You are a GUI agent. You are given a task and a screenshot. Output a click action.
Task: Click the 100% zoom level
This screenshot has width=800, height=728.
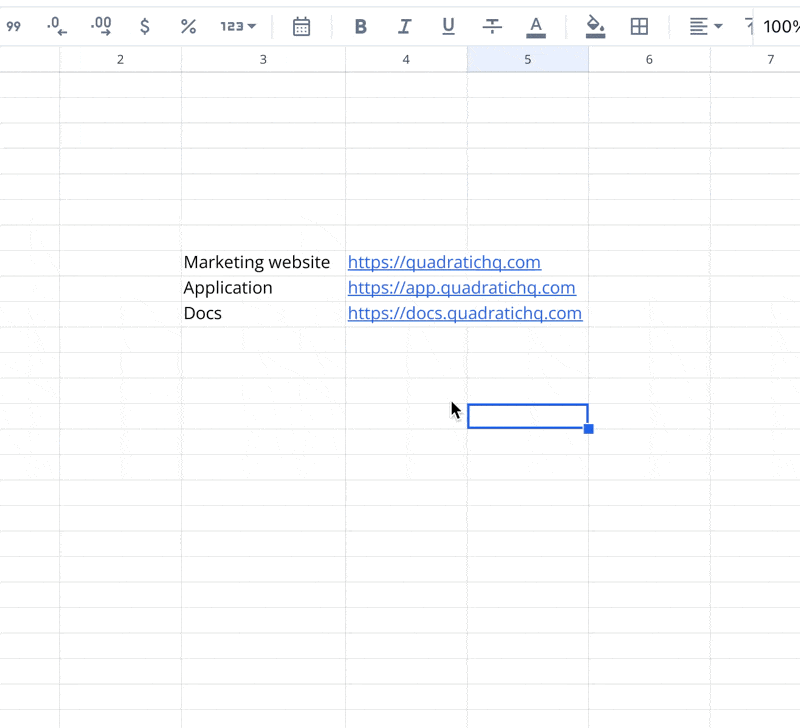click(781, 26)
